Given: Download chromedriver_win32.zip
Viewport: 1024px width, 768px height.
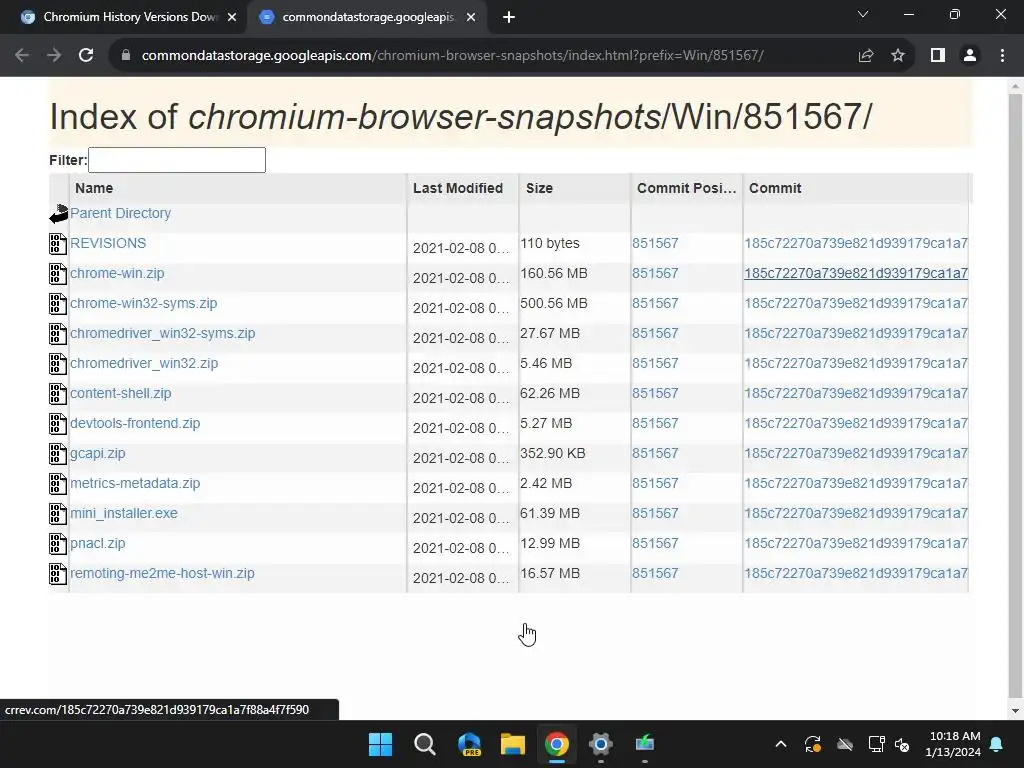Looking at the screenshot, I should point(144,364).
